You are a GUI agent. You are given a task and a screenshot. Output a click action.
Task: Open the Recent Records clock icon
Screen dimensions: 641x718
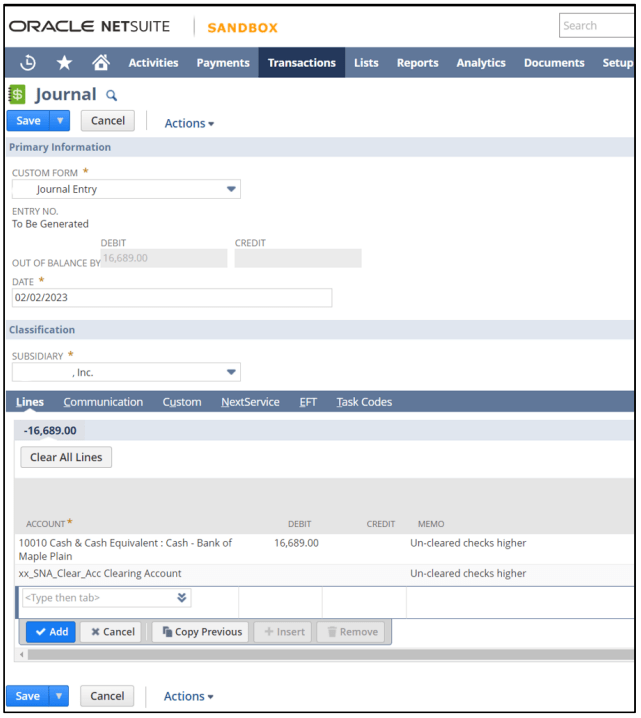click(x=28, y=63)
